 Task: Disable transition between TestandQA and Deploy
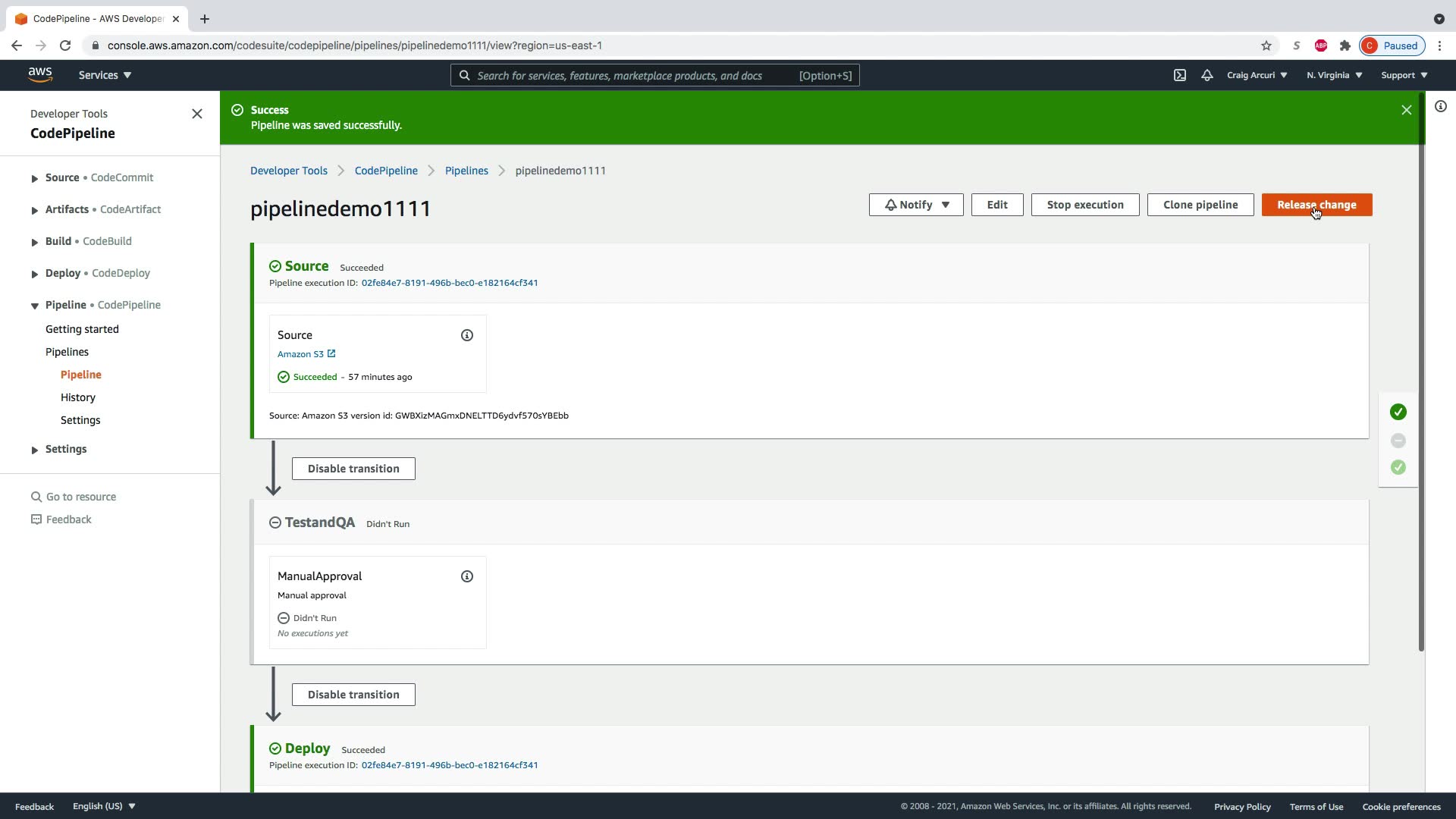[353, 695]
